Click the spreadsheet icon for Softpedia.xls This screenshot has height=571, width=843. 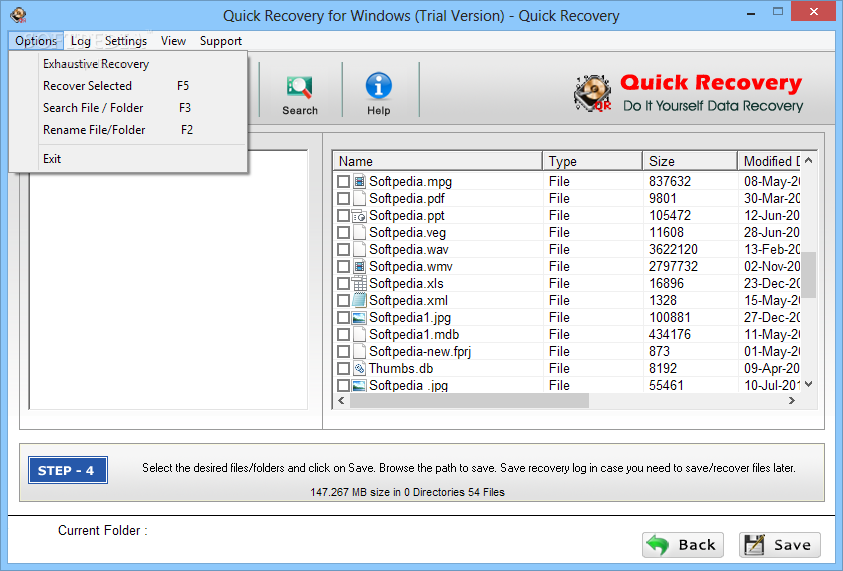click(359, 283)
